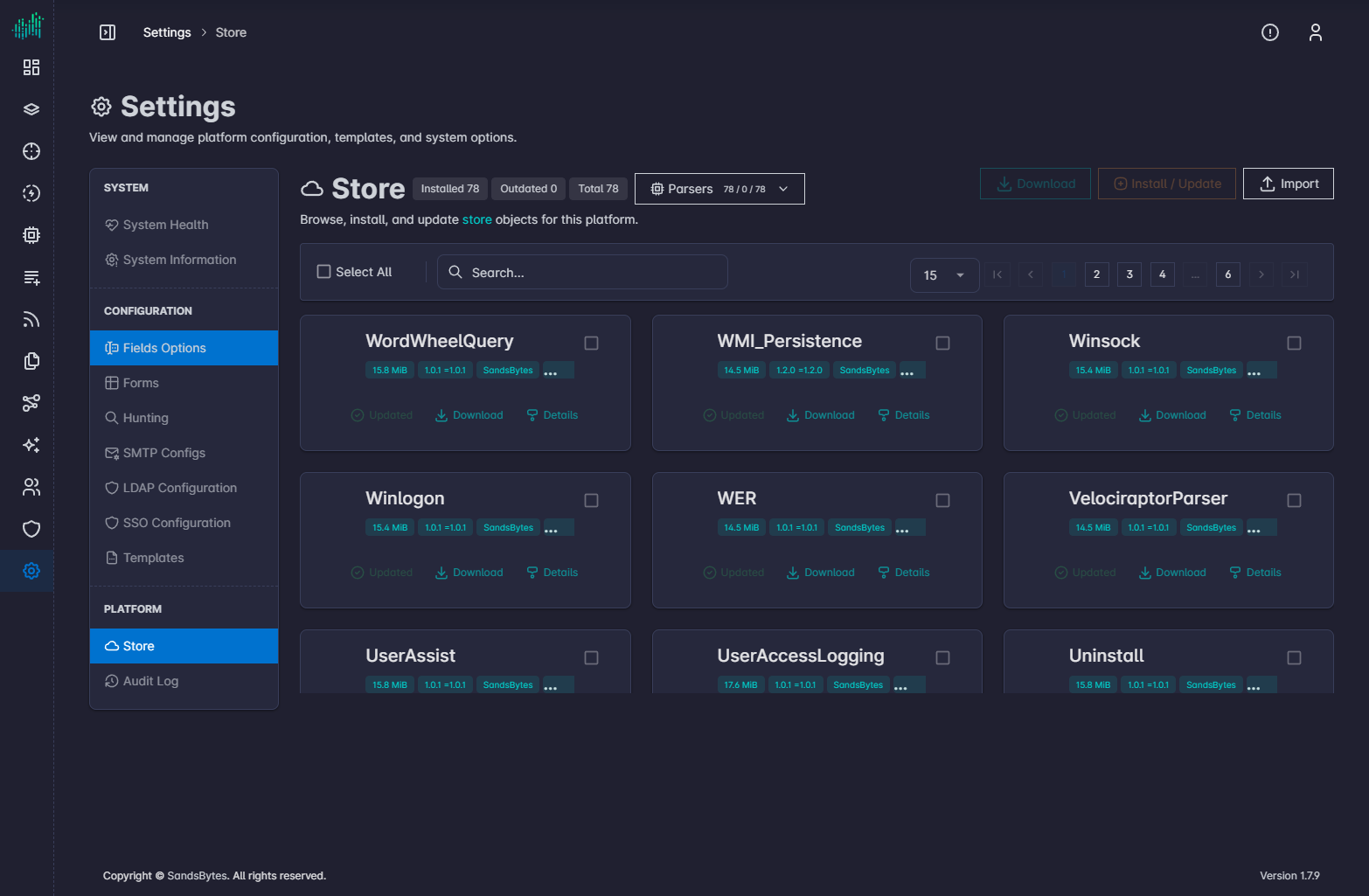This screenshot has height=896, width=1369.
Task: Open SSO Configuration settings
Action: coord(184,523)
